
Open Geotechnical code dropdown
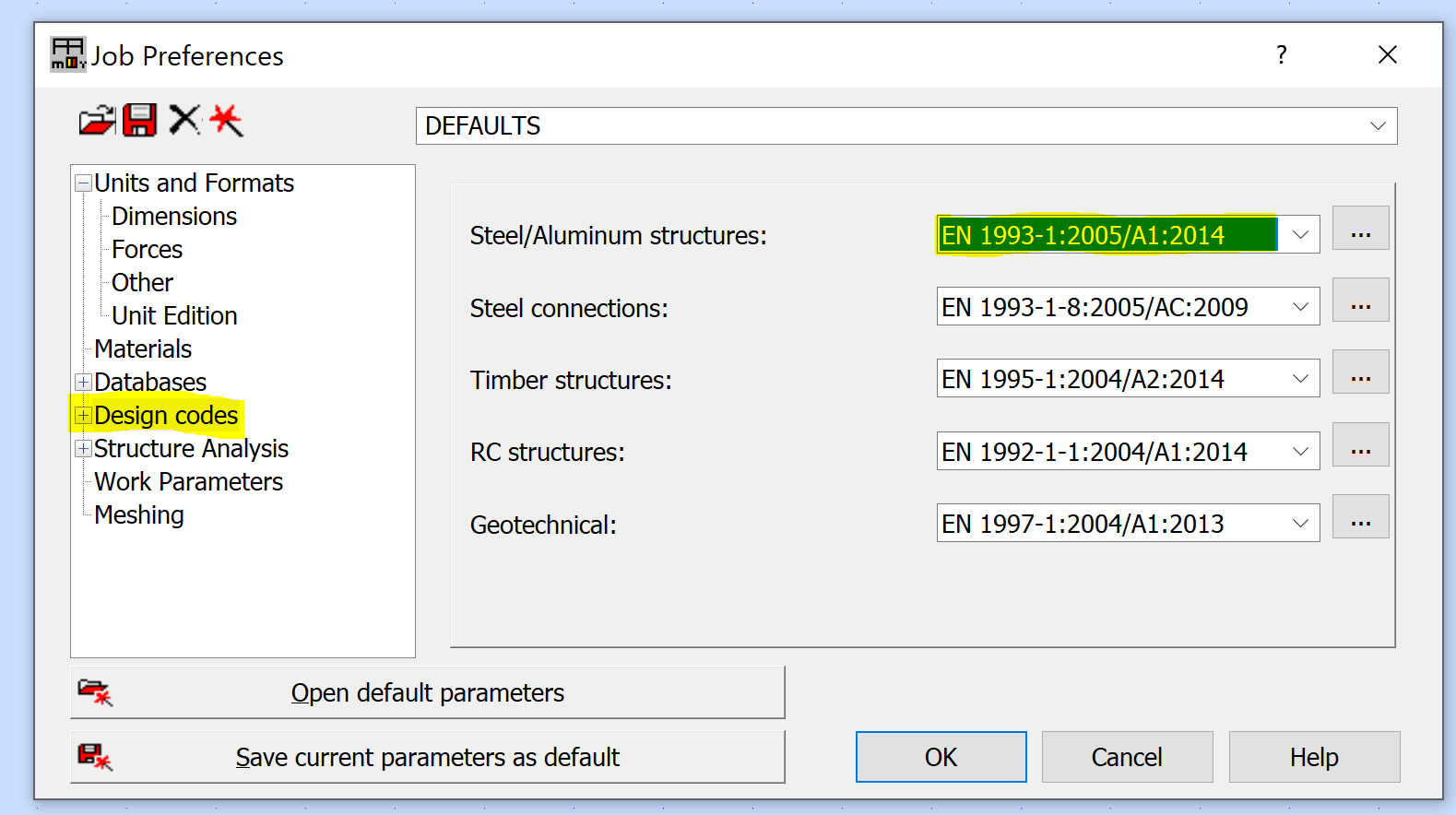click(1300, 524)
